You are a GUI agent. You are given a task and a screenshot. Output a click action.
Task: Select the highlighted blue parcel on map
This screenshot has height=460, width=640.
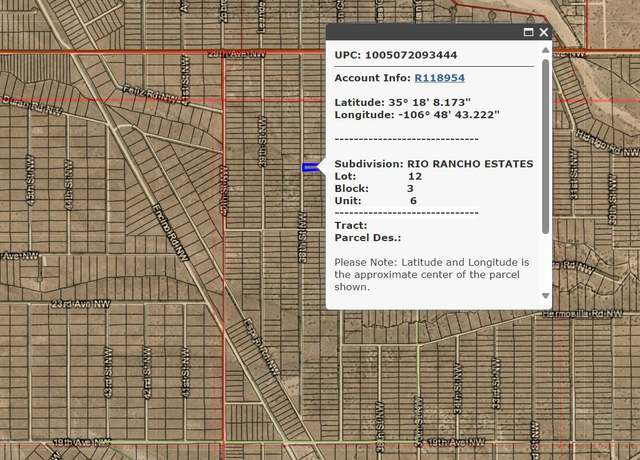310,167
